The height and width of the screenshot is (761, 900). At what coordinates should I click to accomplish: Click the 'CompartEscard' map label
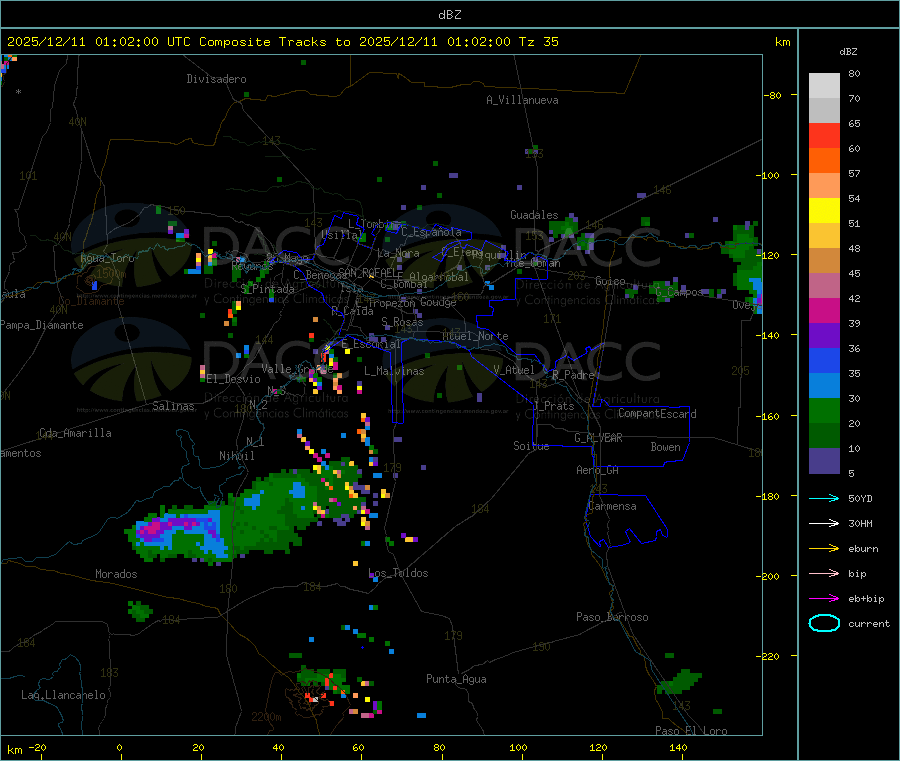657,413
